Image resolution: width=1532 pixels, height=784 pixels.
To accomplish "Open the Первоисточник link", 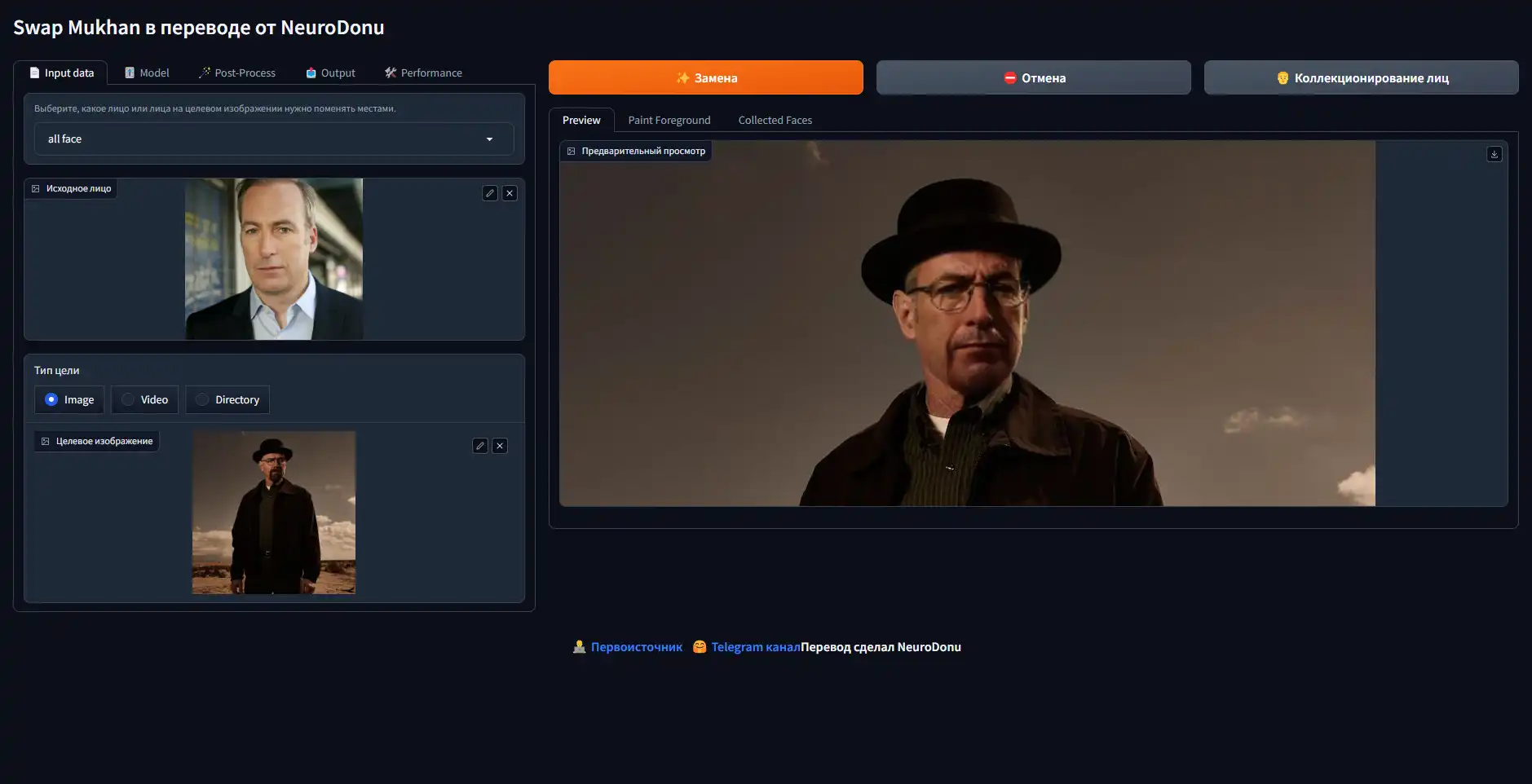I will [637, 647].
